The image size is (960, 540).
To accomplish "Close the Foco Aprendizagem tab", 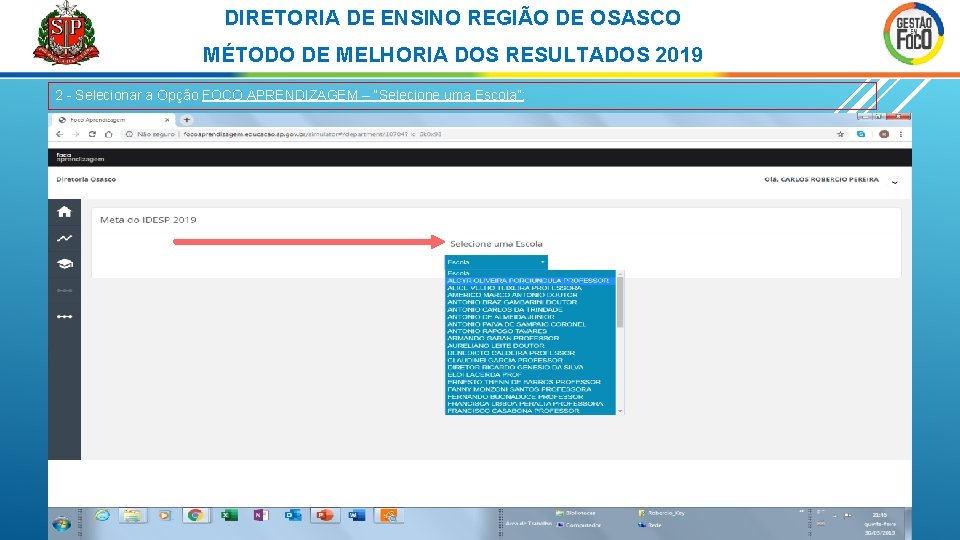I will click(x=167, y=120).
